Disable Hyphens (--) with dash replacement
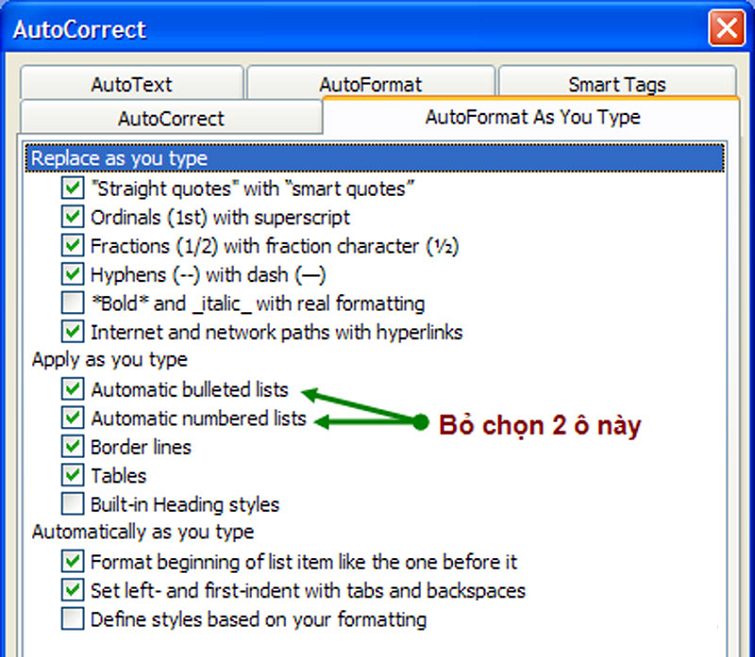This screenshot has width=755, height=657. (x=72, y=274)
